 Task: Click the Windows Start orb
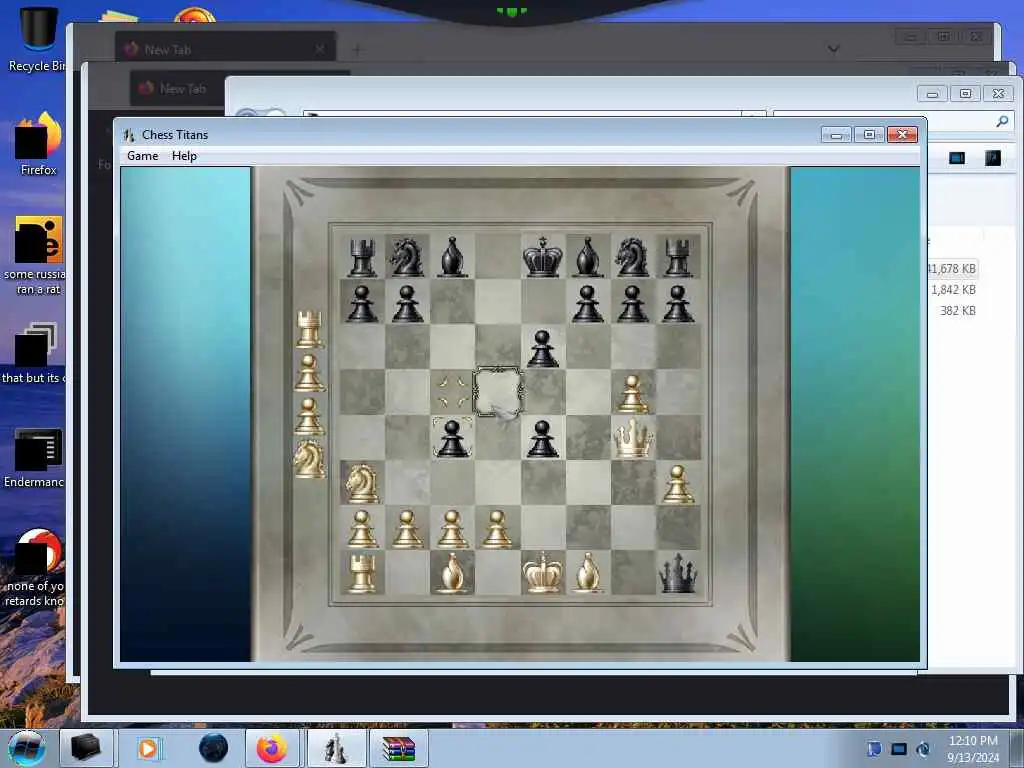(26, 748)
